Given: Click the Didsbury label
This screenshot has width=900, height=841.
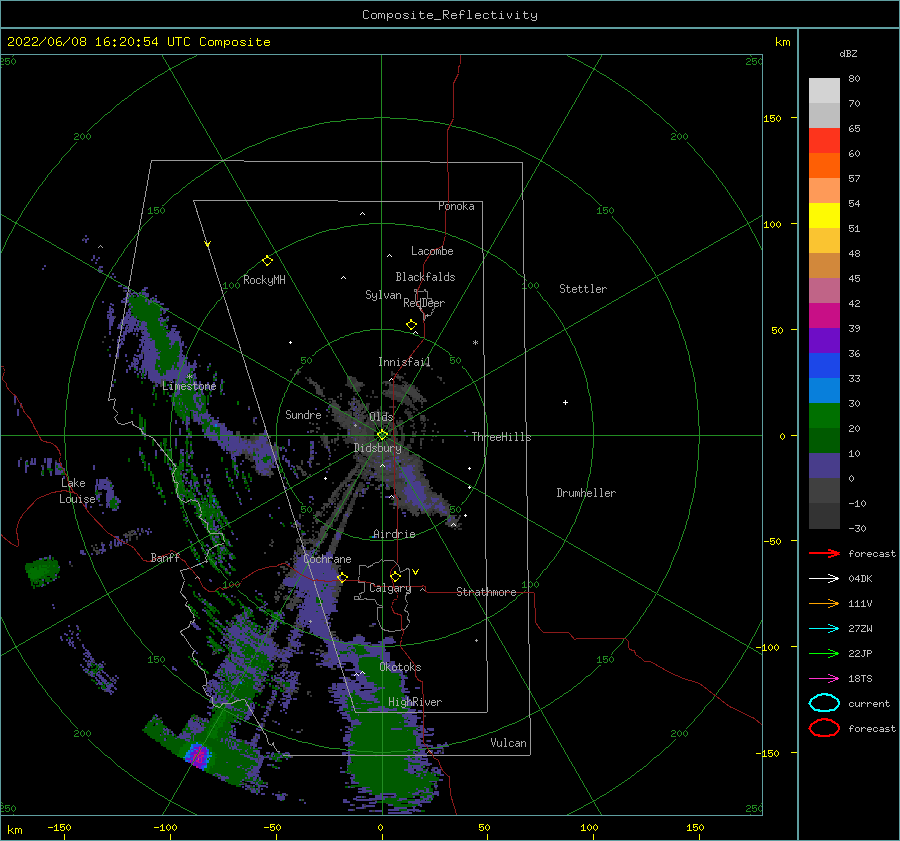Looking at the screenshot, I should coord(378,448).
